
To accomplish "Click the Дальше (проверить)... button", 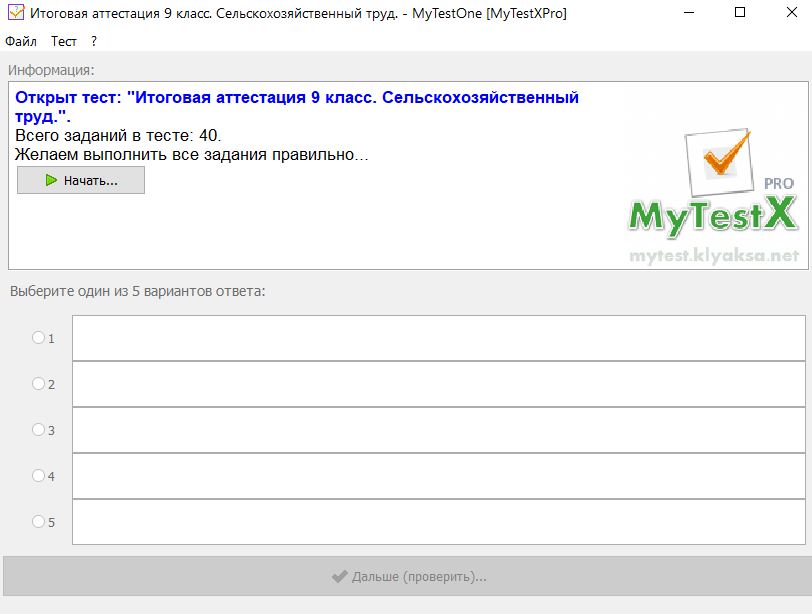I will (408, 576).
